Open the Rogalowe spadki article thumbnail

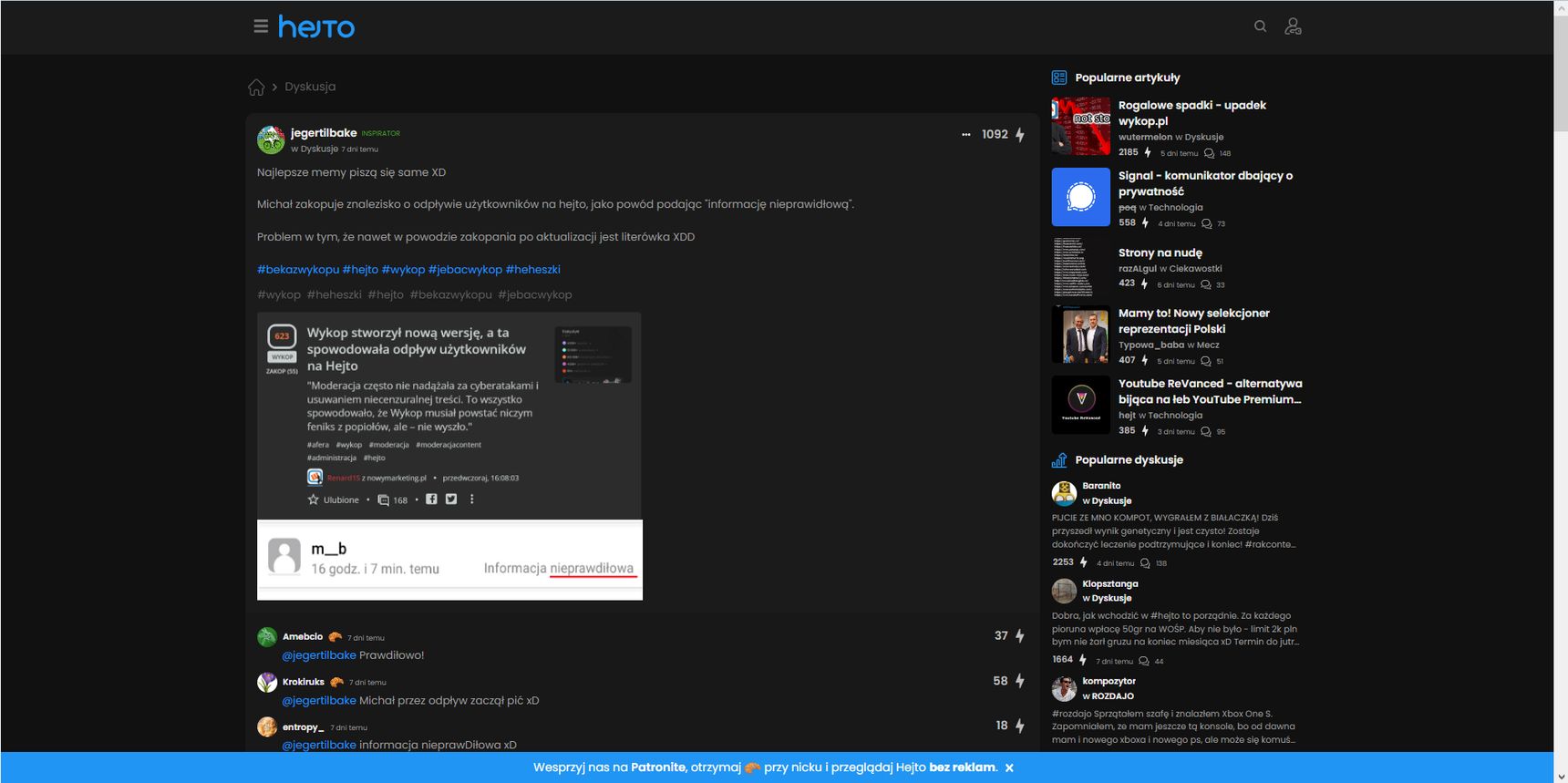coord(1081,126)
